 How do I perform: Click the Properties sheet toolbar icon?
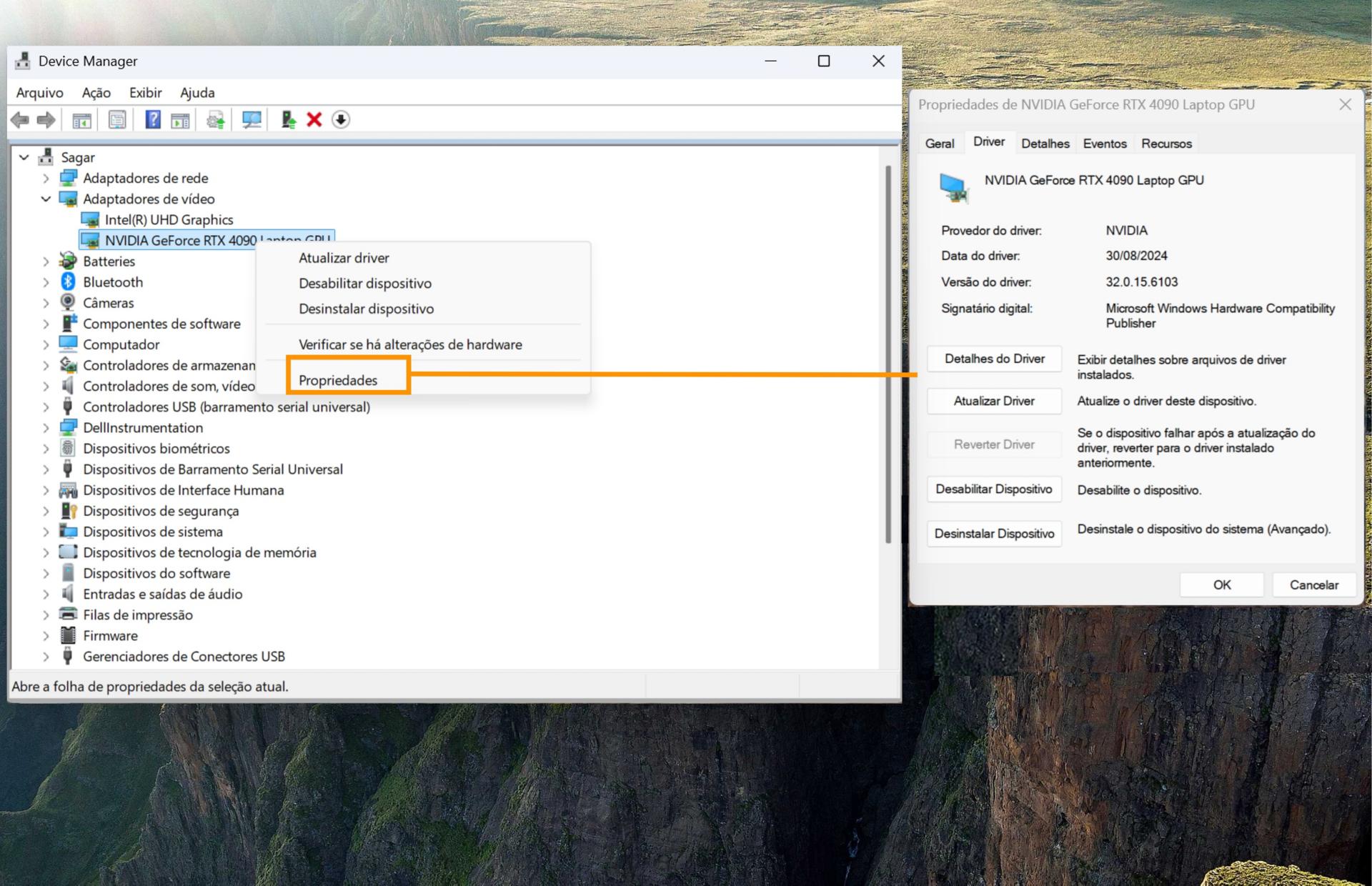(117, 119)
